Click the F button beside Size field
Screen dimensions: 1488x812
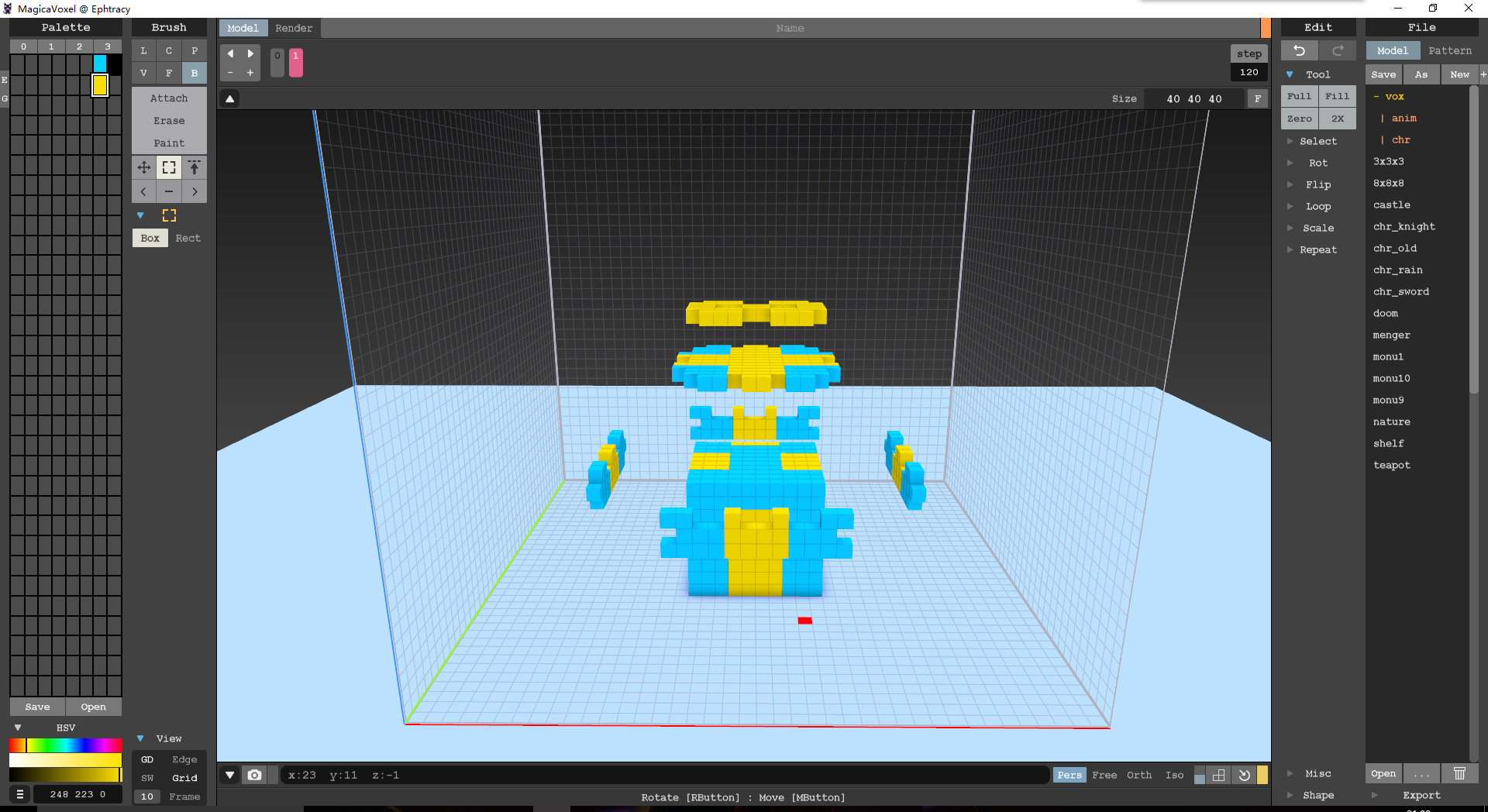(1258, 98)
